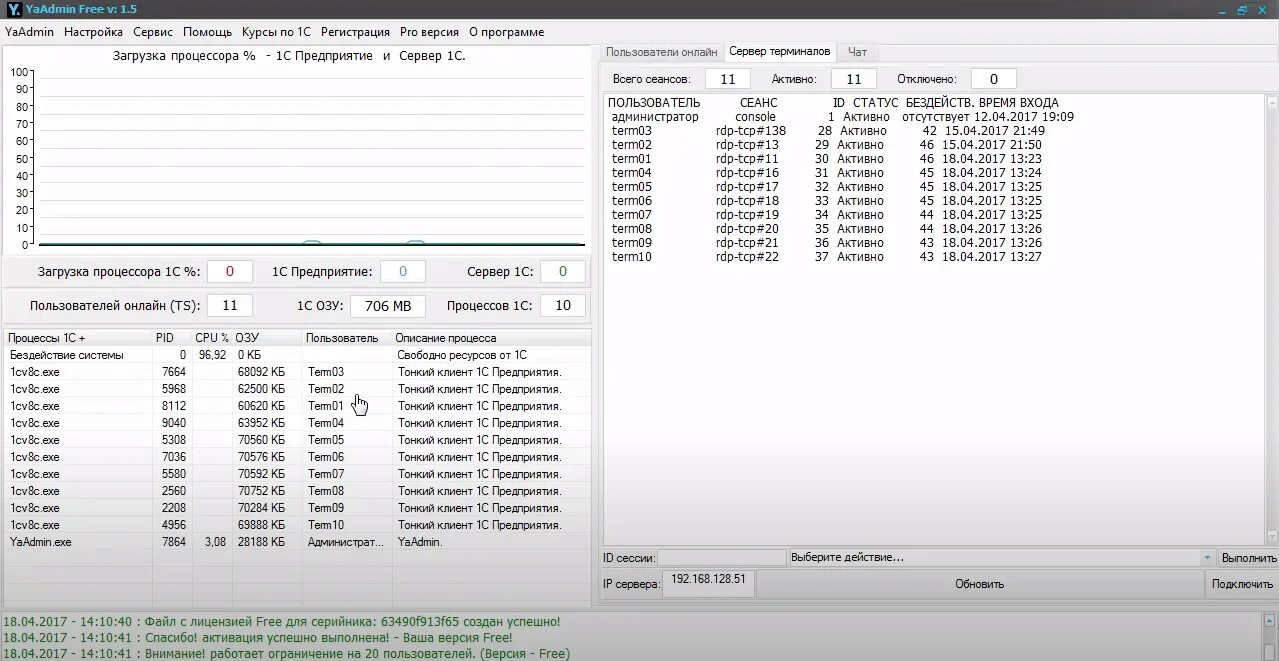Select the 1cv8c.exe row with PID 7664

298,372
